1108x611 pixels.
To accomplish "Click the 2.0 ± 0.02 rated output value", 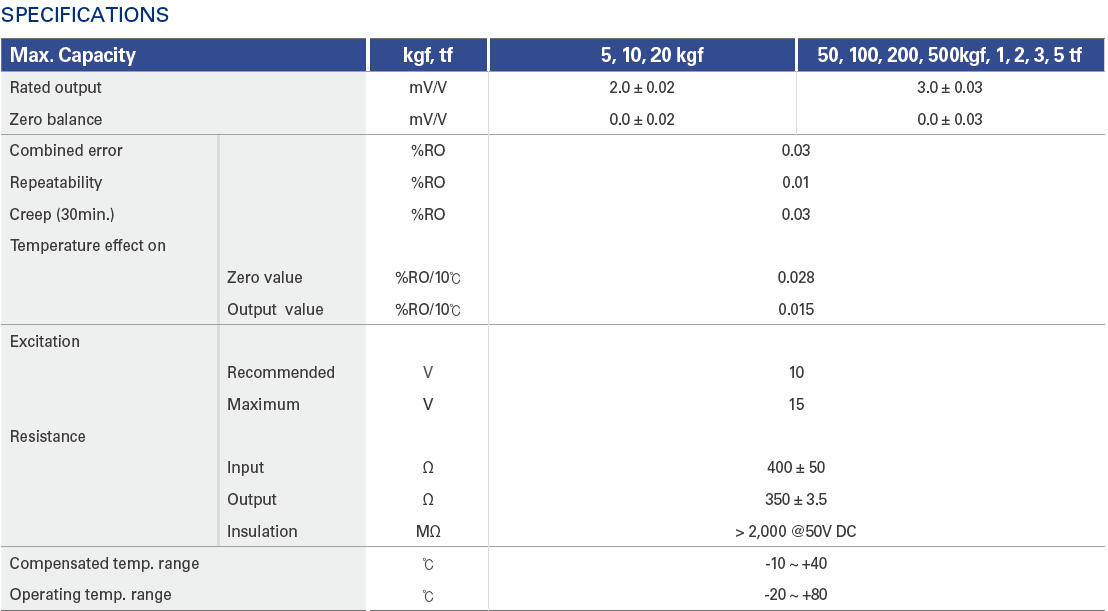I will 642,88.
